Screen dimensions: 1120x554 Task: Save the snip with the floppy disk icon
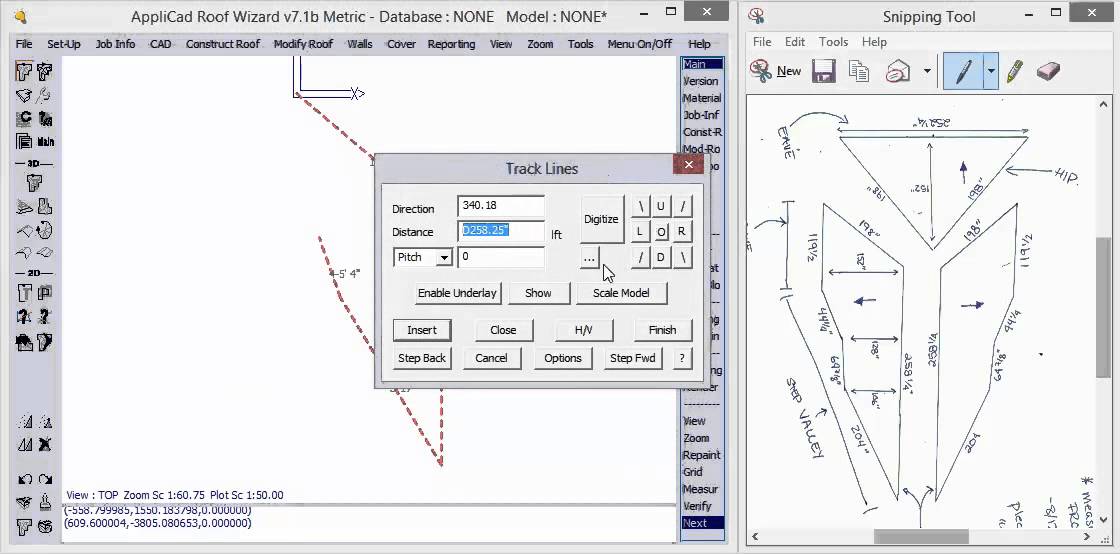point(824,71)
